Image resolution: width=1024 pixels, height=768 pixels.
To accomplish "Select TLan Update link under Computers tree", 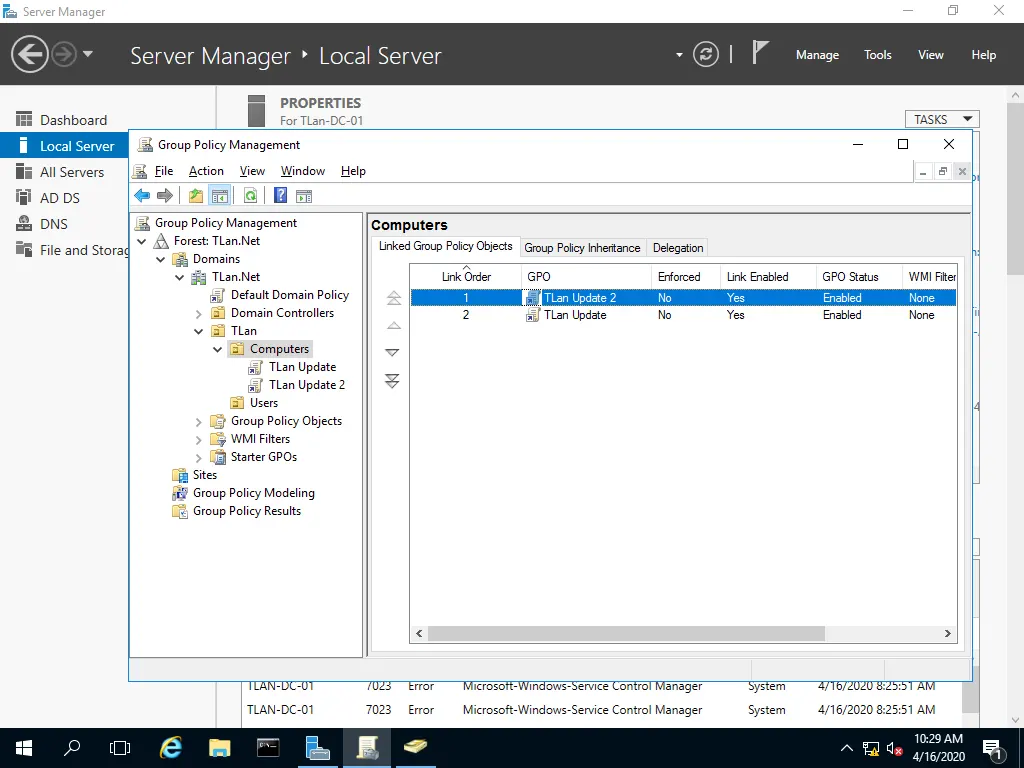I will pos(302,367).
